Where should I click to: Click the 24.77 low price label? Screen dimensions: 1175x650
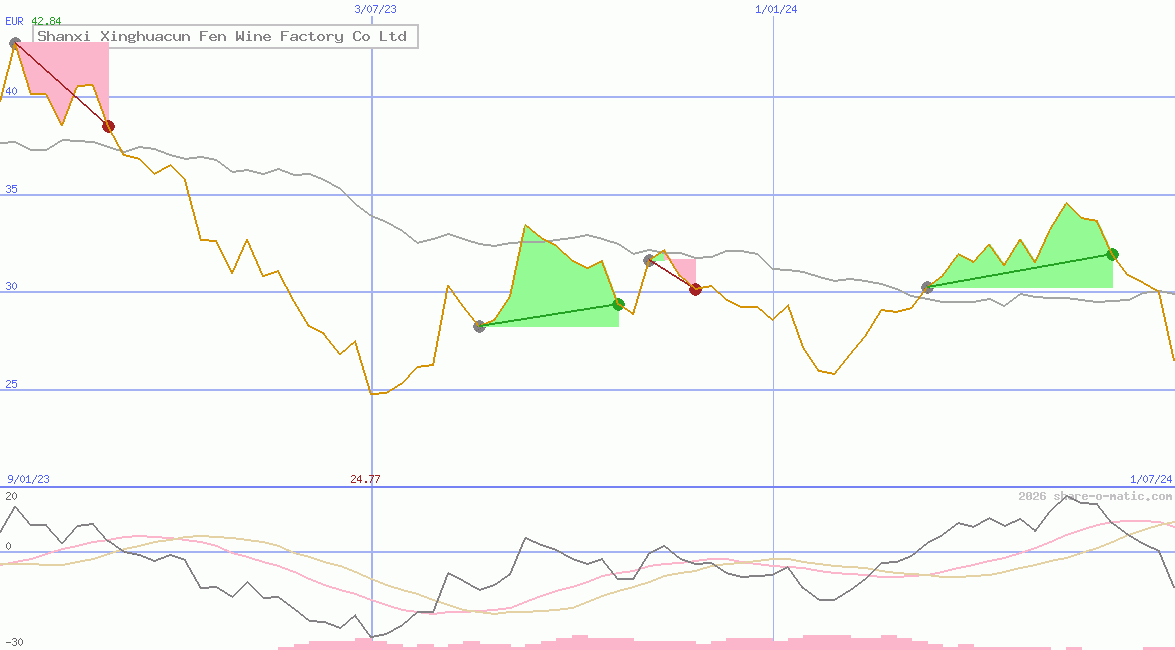365,479
